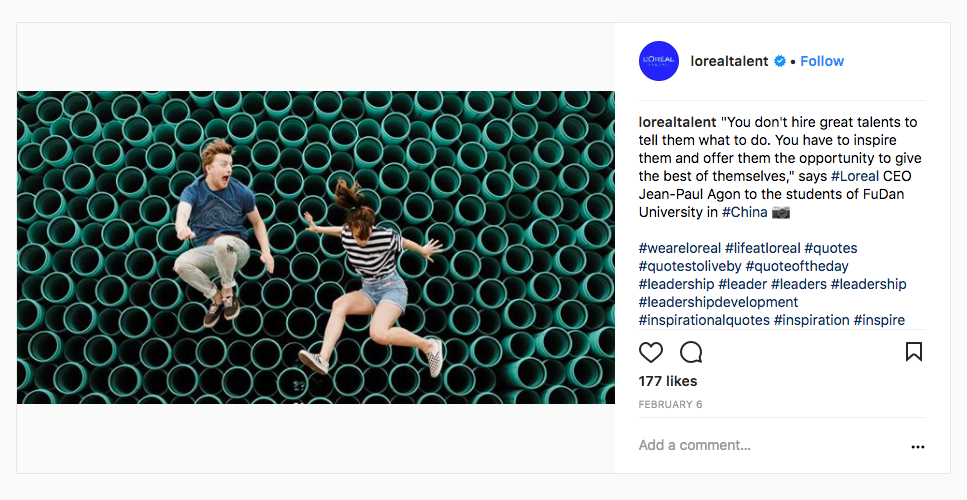Open lorealtalent username in the header
Screen dimensions: 967x500
coord(730,61)
